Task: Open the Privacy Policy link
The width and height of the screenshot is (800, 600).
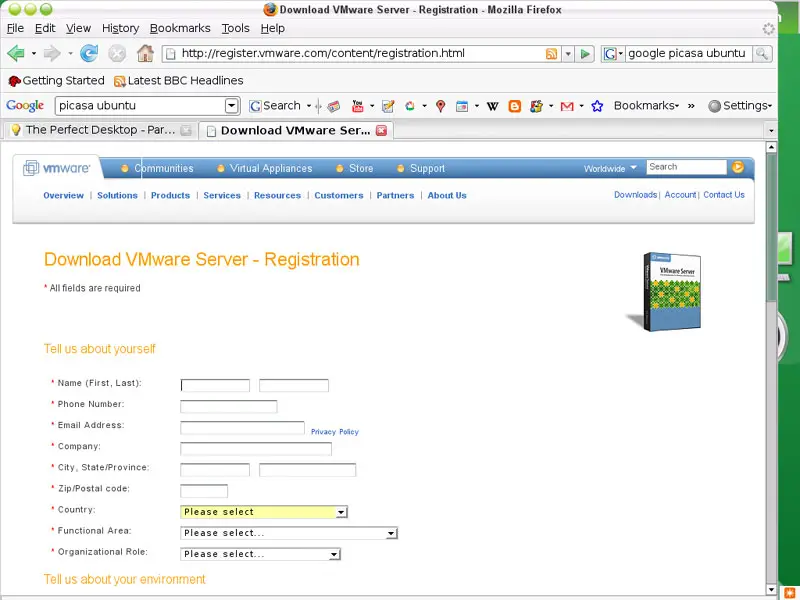Action: 335,432
